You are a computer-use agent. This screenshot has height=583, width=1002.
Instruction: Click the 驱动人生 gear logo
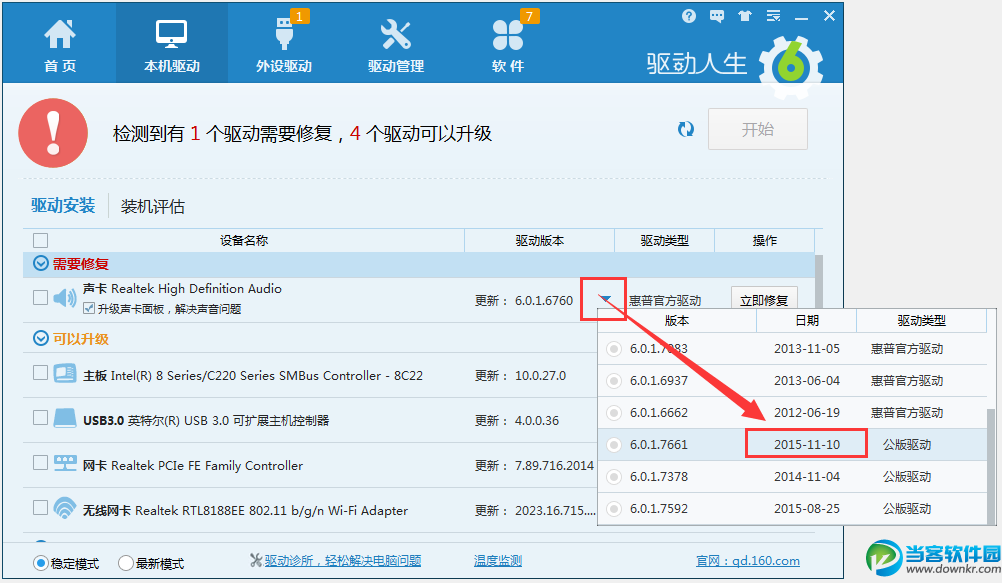(791, 67)
